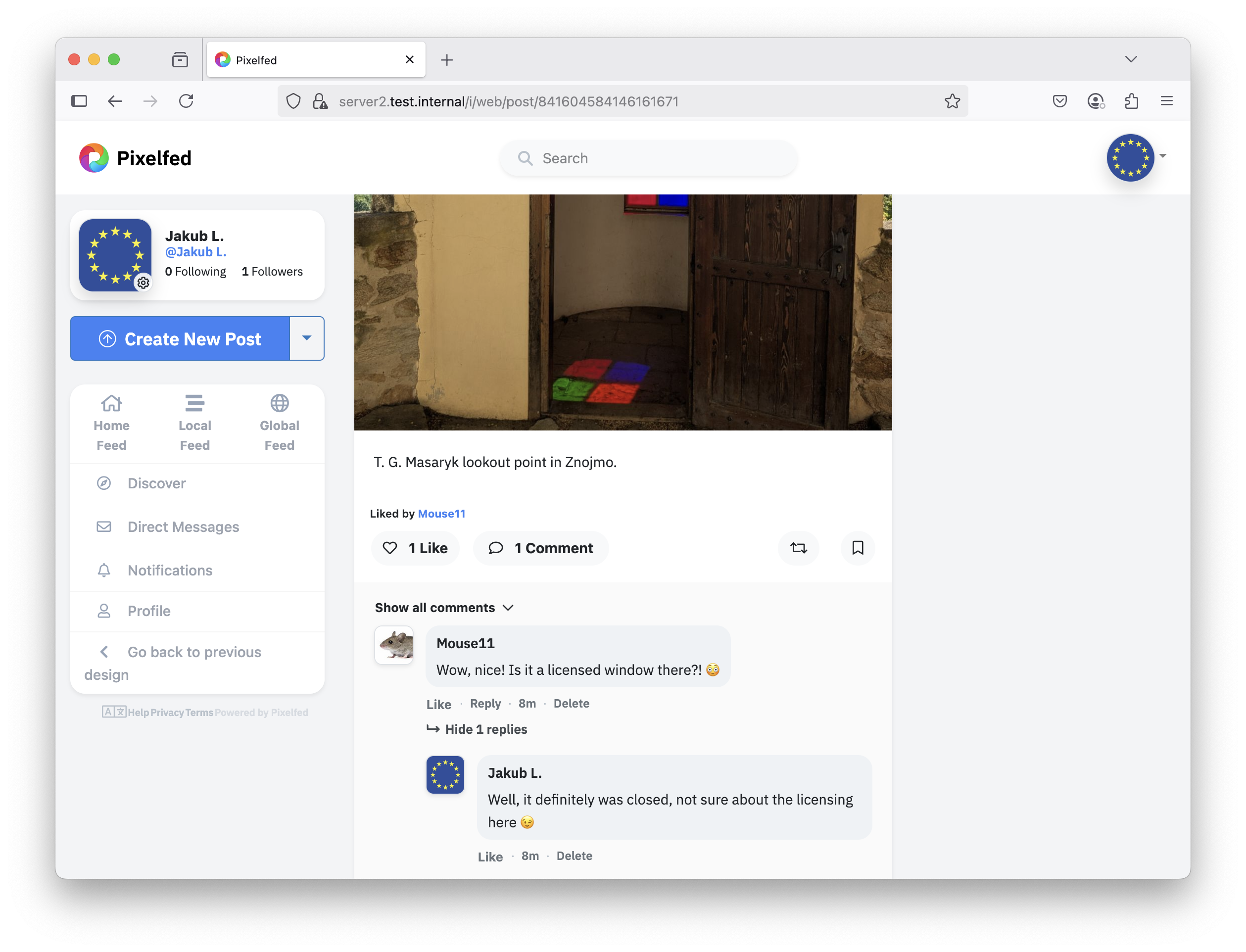
Task: Open the language translate icon in footer
Action: click(x=114, y=712)
